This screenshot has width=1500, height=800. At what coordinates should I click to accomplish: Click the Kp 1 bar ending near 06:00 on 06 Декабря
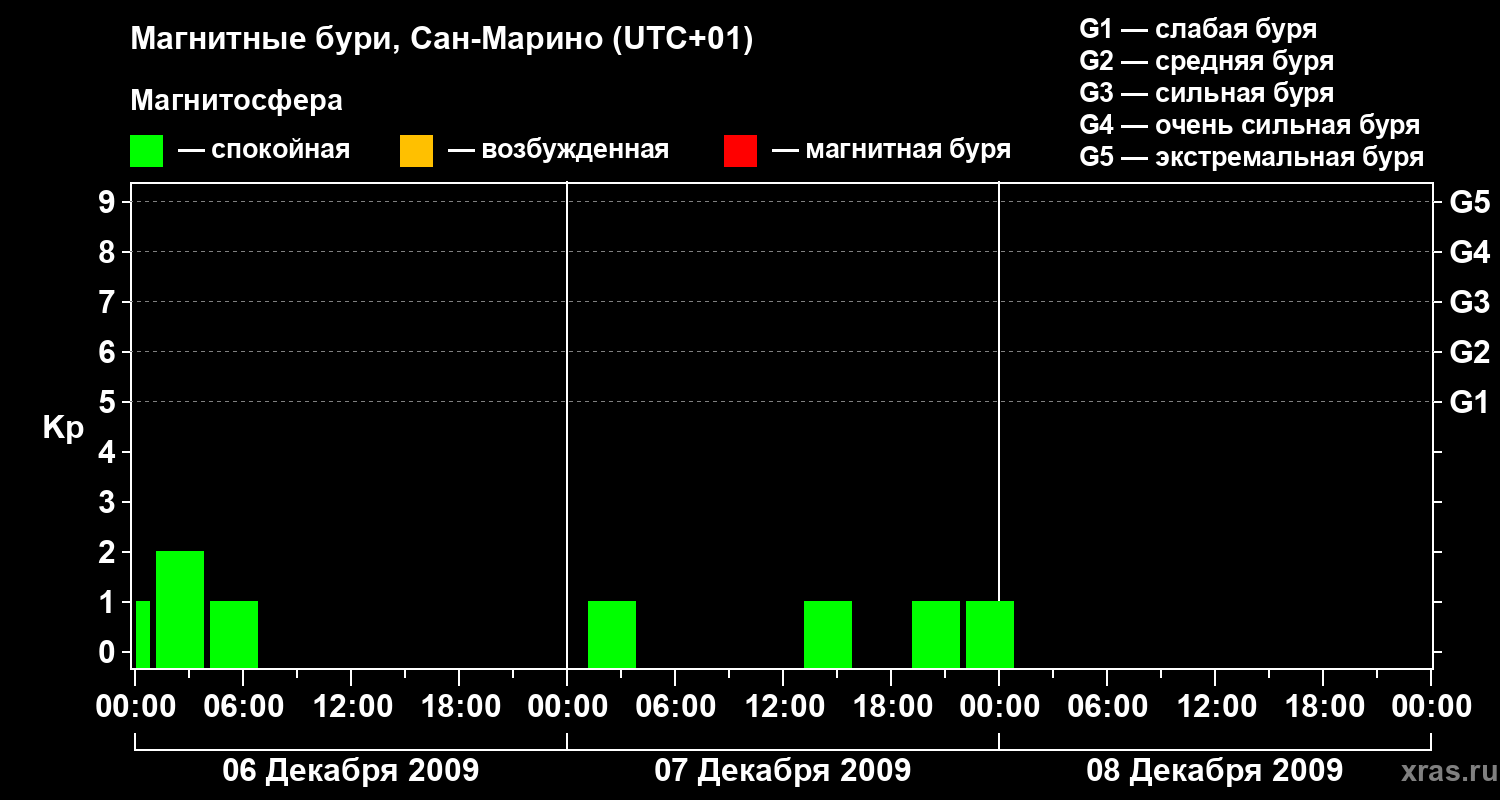pos(234,634)
